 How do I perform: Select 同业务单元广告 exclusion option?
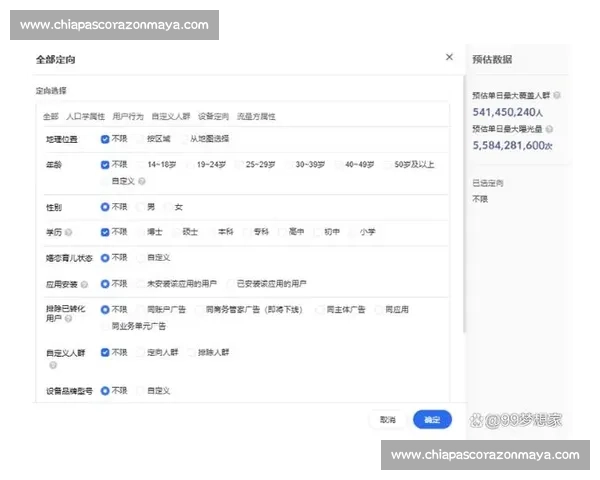[x=105, y=326]
